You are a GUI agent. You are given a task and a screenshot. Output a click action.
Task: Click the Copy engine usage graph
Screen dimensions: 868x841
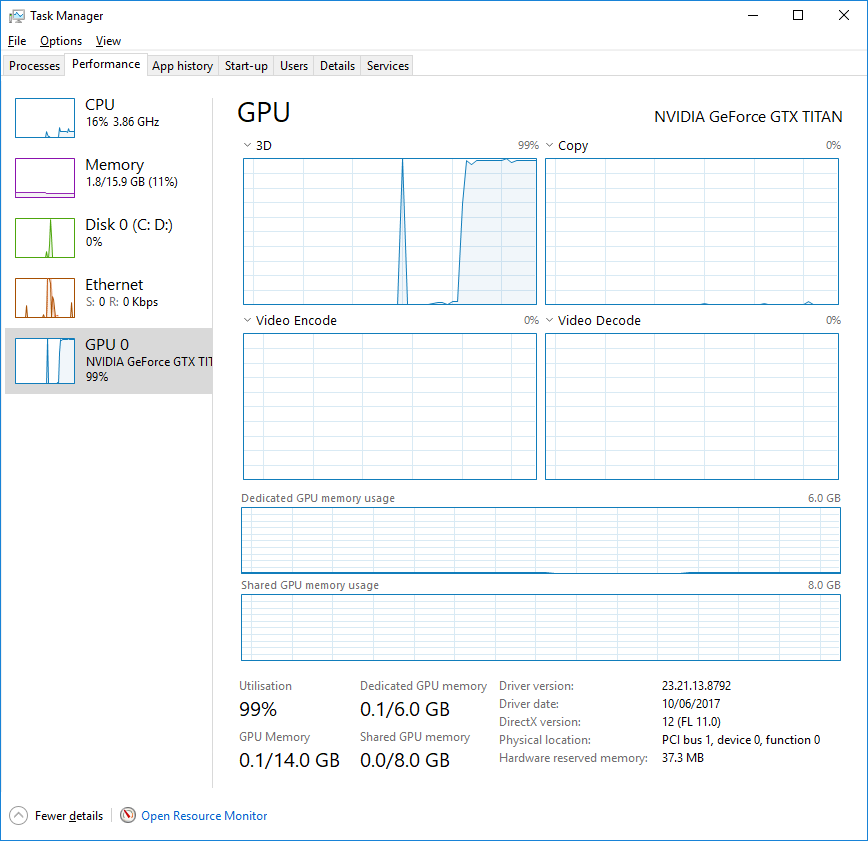692,231
